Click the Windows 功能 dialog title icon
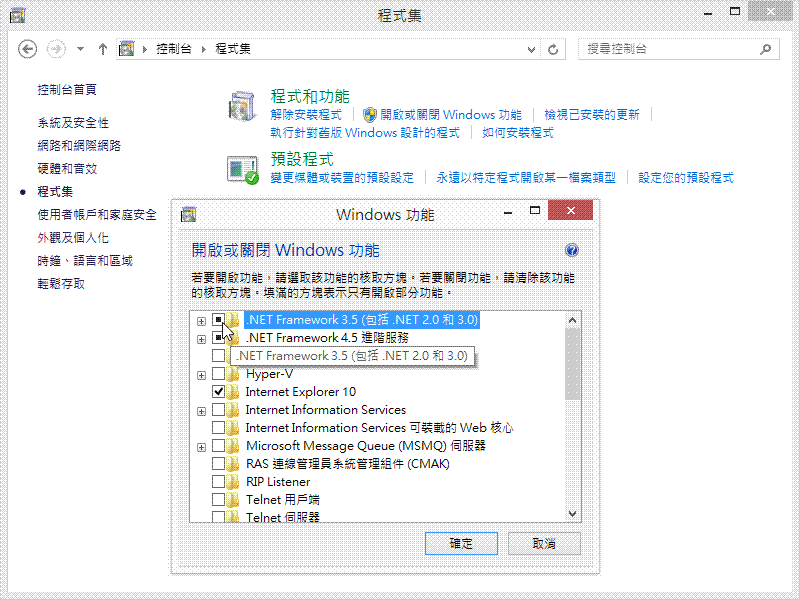This screenshot has width=800, height=600. (188, 214)
